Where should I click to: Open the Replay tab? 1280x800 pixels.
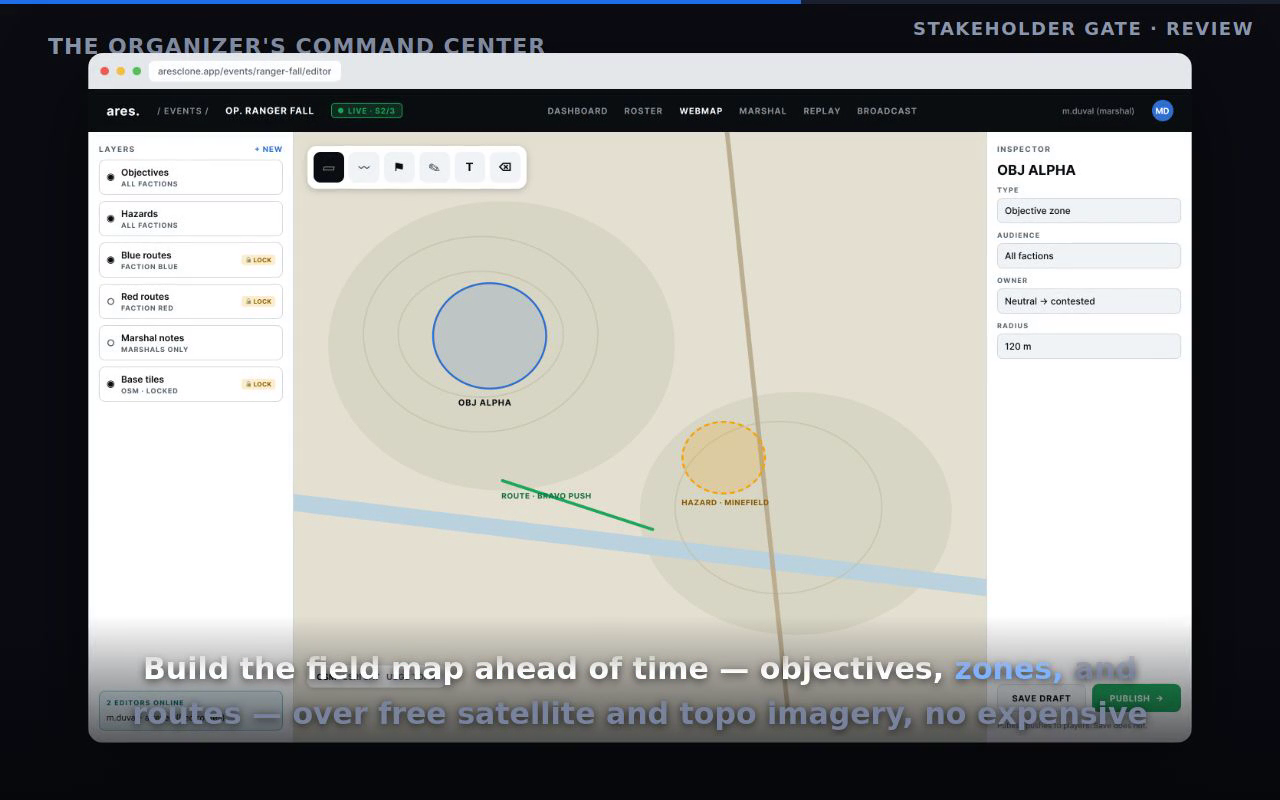pyautogui.click(x=822, y=111)
